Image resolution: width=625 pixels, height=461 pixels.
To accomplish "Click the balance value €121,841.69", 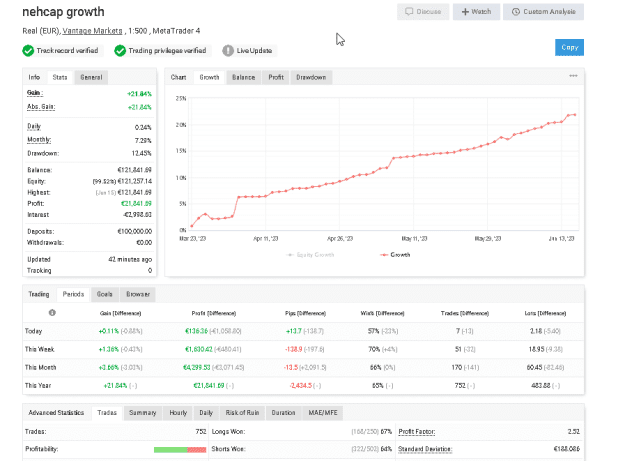I will point(134,170).
